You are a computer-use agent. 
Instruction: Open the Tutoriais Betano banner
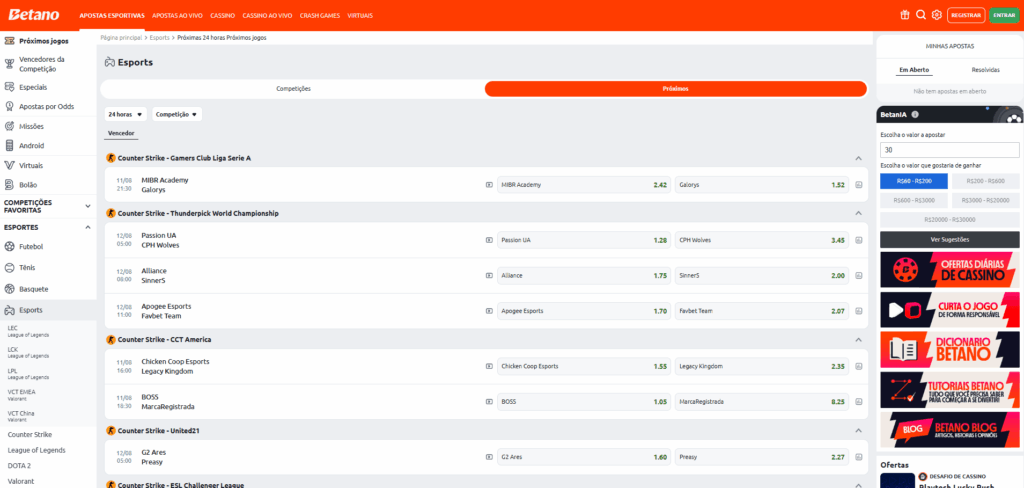[950, 390]
